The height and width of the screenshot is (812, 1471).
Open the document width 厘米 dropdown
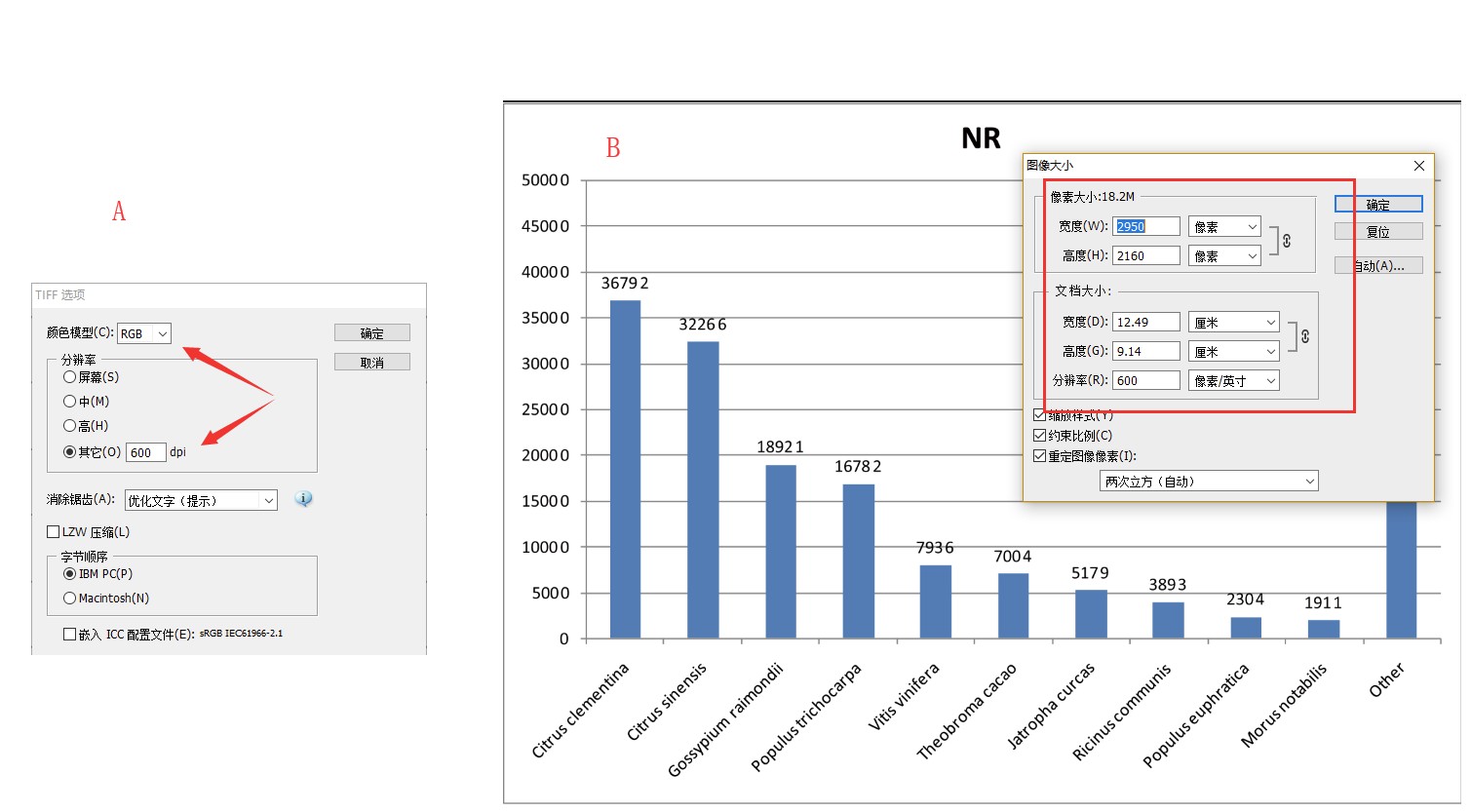(x=1234, y=323)
